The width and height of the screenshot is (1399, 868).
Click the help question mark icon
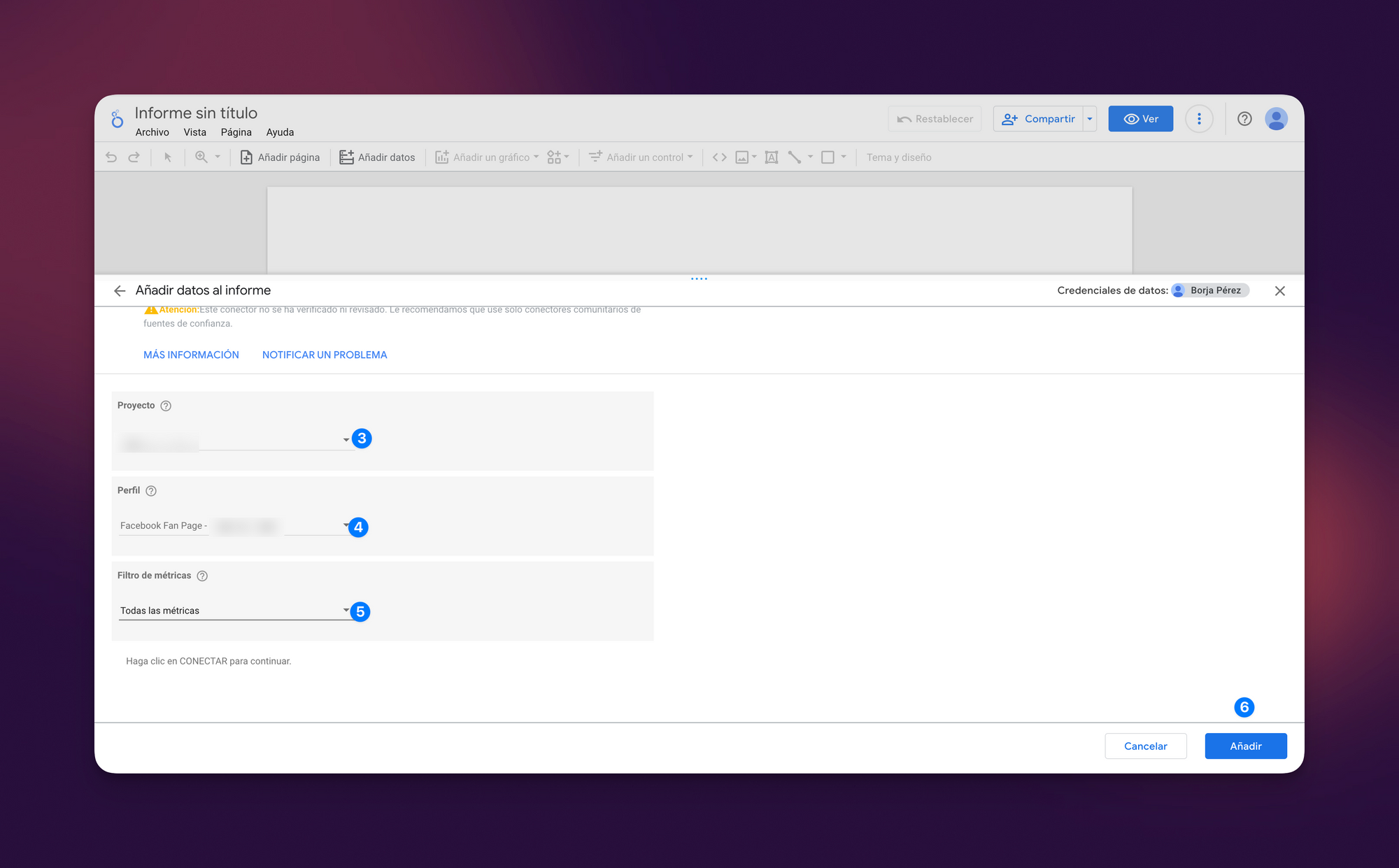(x=1244, y=119)
